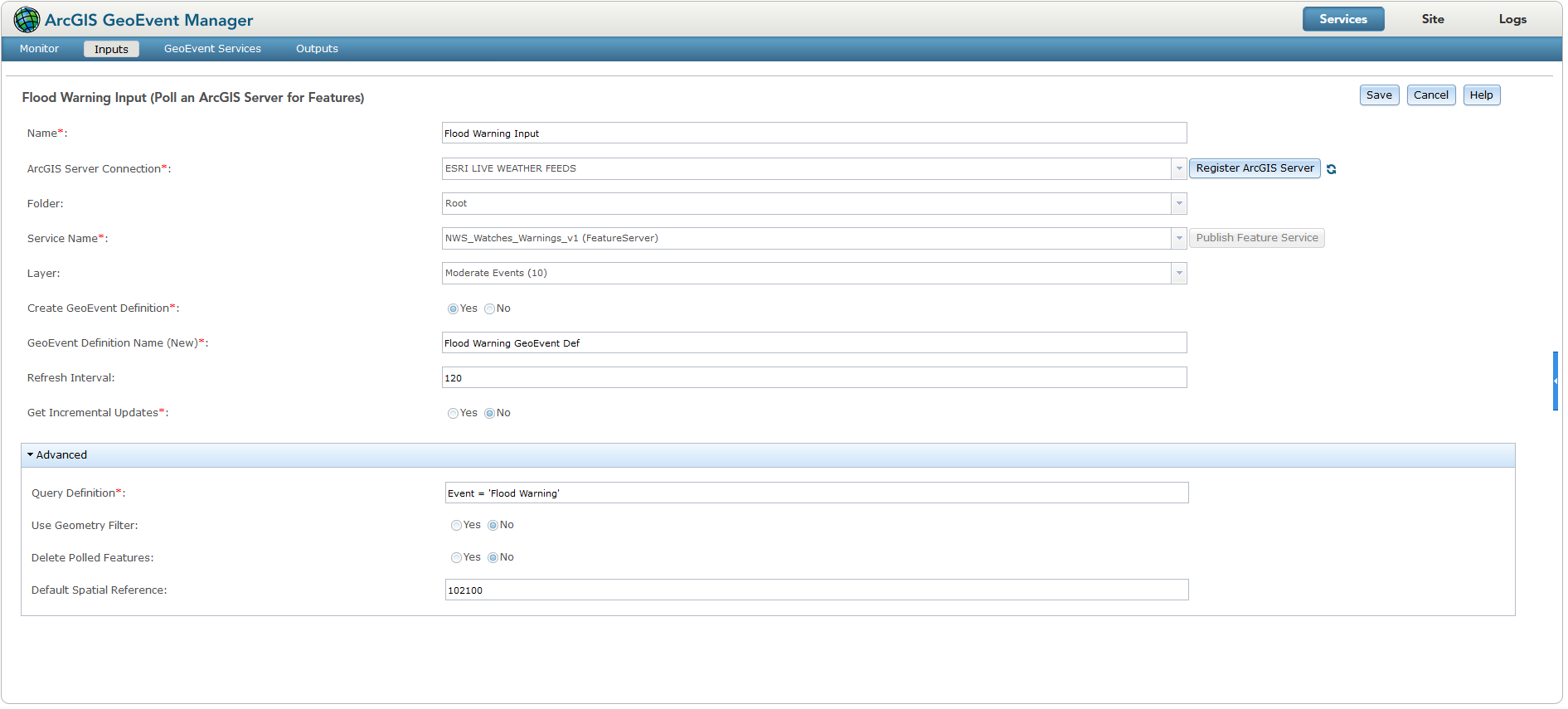This screenshot has width=1568, height=709.
Task: Click the 'Delete Polled Features:' label
Action: [x=93, y=558]
